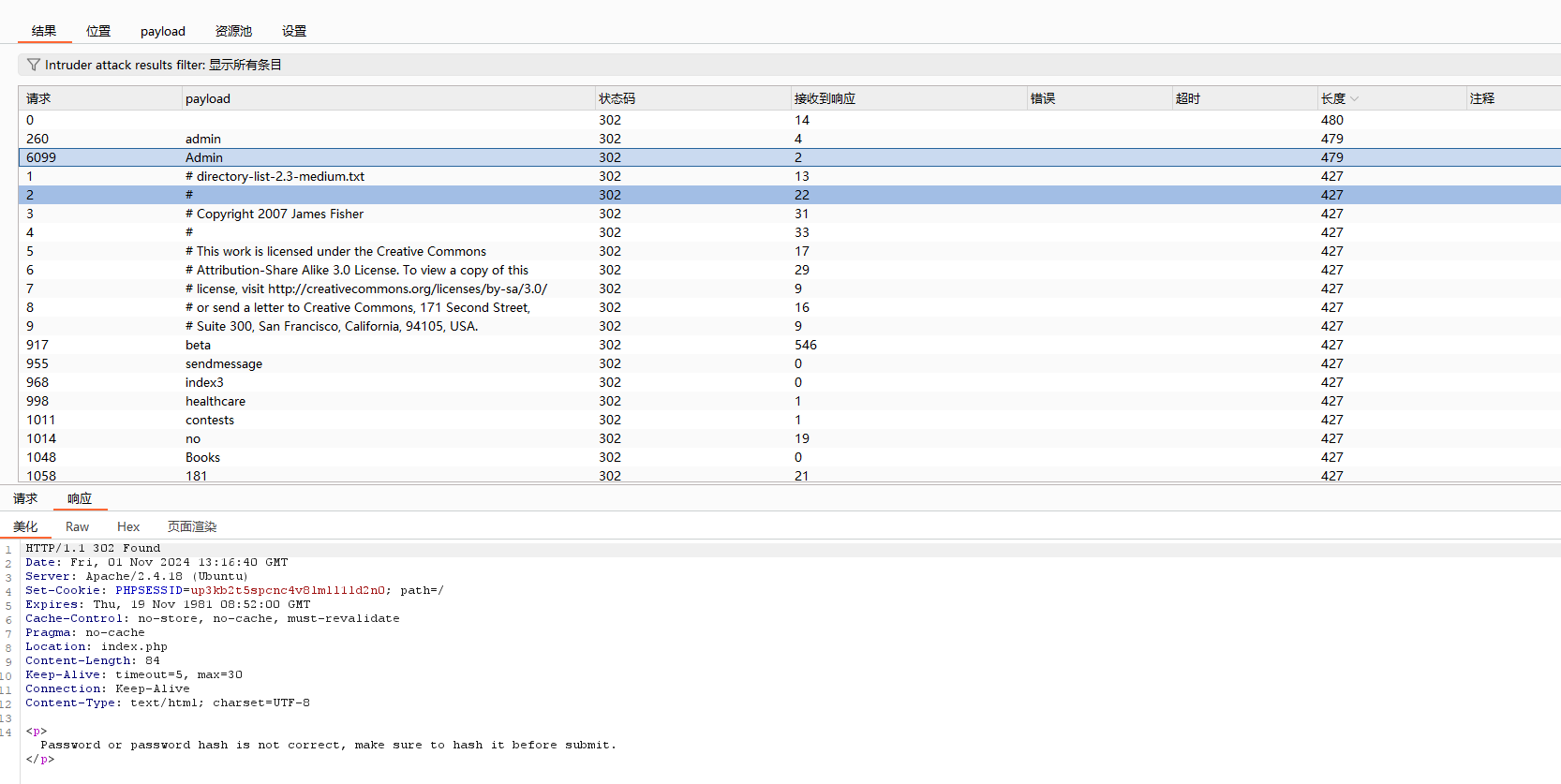Sort results by 状态码 column header
Image resolution: width=1561 pixels, height=784 pixels.
[x=617, y=98]
